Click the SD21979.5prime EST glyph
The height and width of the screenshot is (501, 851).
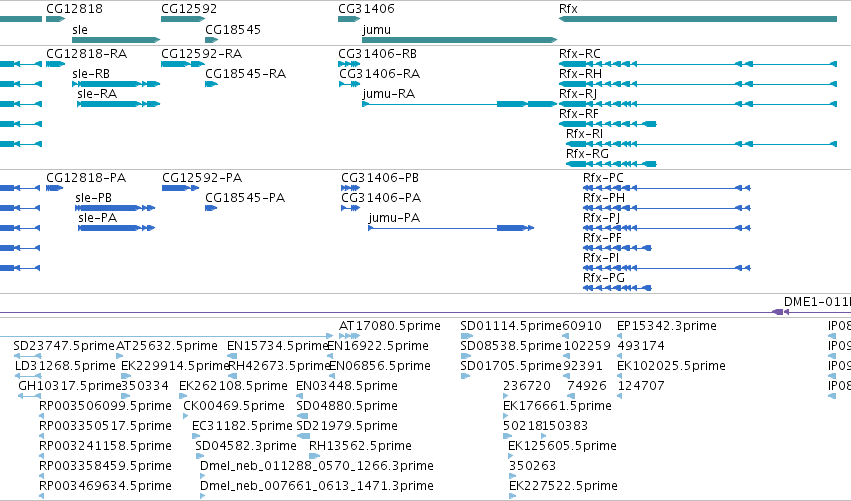[x=303, y=436]
